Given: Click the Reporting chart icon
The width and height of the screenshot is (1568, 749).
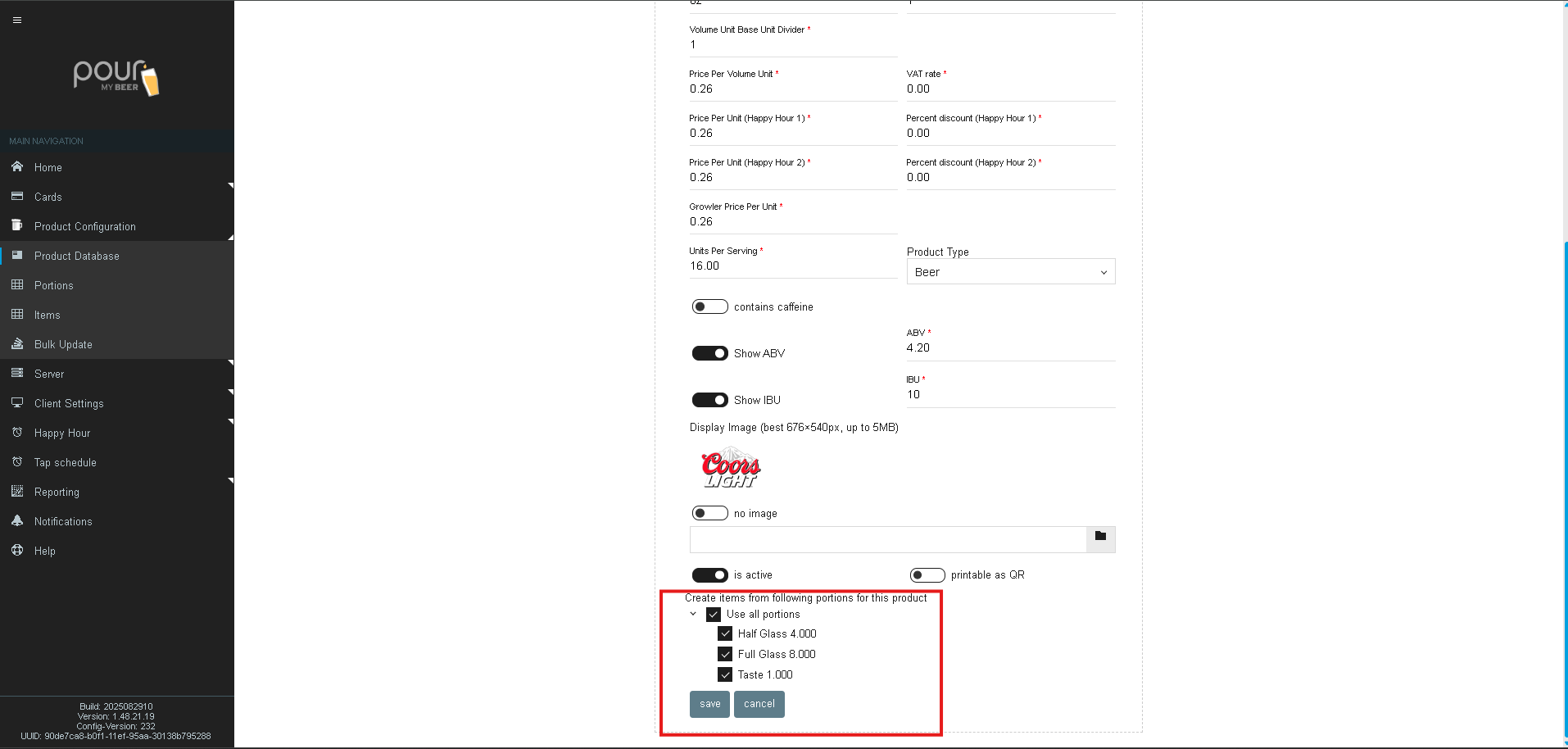Looking at the screenshot, I should 17,492.
